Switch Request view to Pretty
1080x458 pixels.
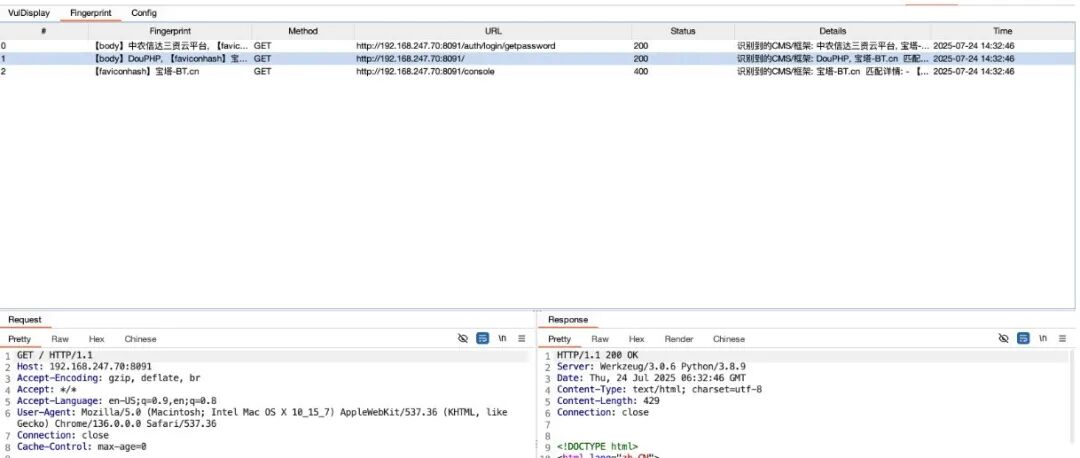point(19,339)
